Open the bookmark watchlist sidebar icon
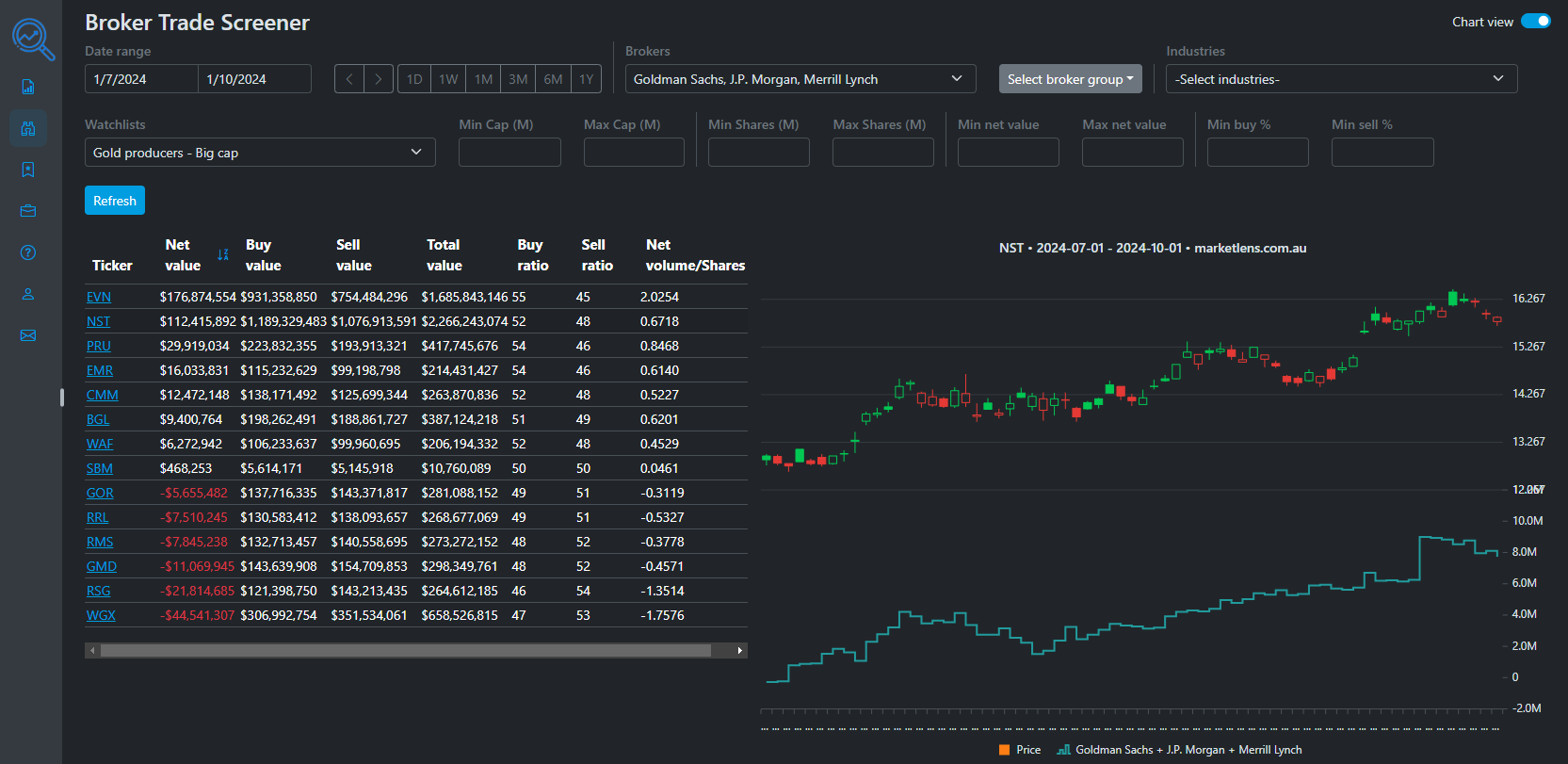 pyautogui.click(x=28, y=170)
